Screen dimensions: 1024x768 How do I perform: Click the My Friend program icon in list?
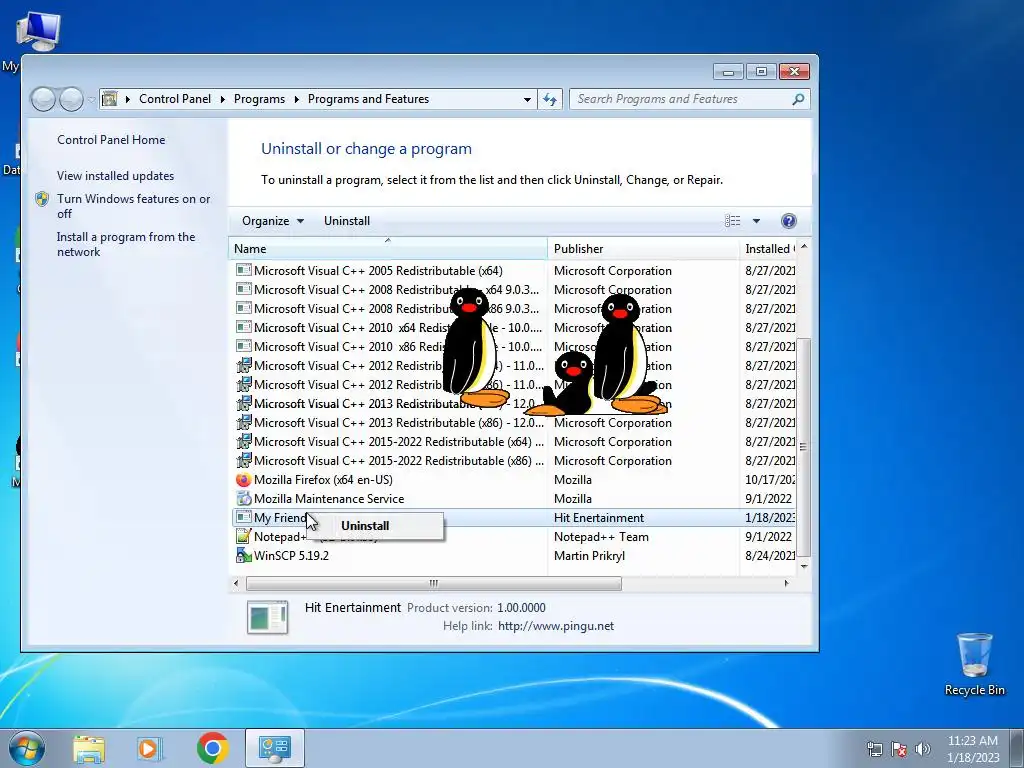tap(244, 518)
